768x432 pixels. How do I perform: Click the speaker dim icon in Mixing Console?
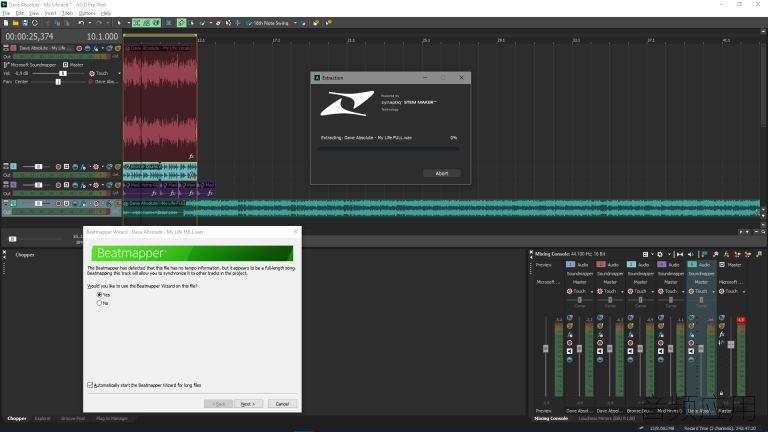click(x=691, y=254)
